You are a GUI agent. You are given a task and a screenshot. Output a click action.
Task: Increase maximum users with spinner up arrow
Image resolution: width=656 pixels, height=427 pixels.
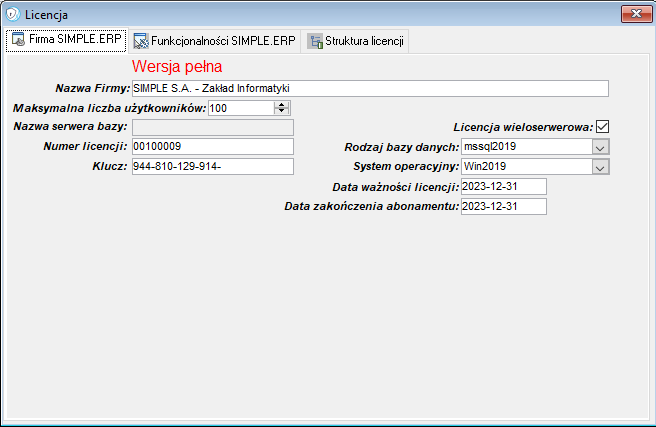pos(282,105)
